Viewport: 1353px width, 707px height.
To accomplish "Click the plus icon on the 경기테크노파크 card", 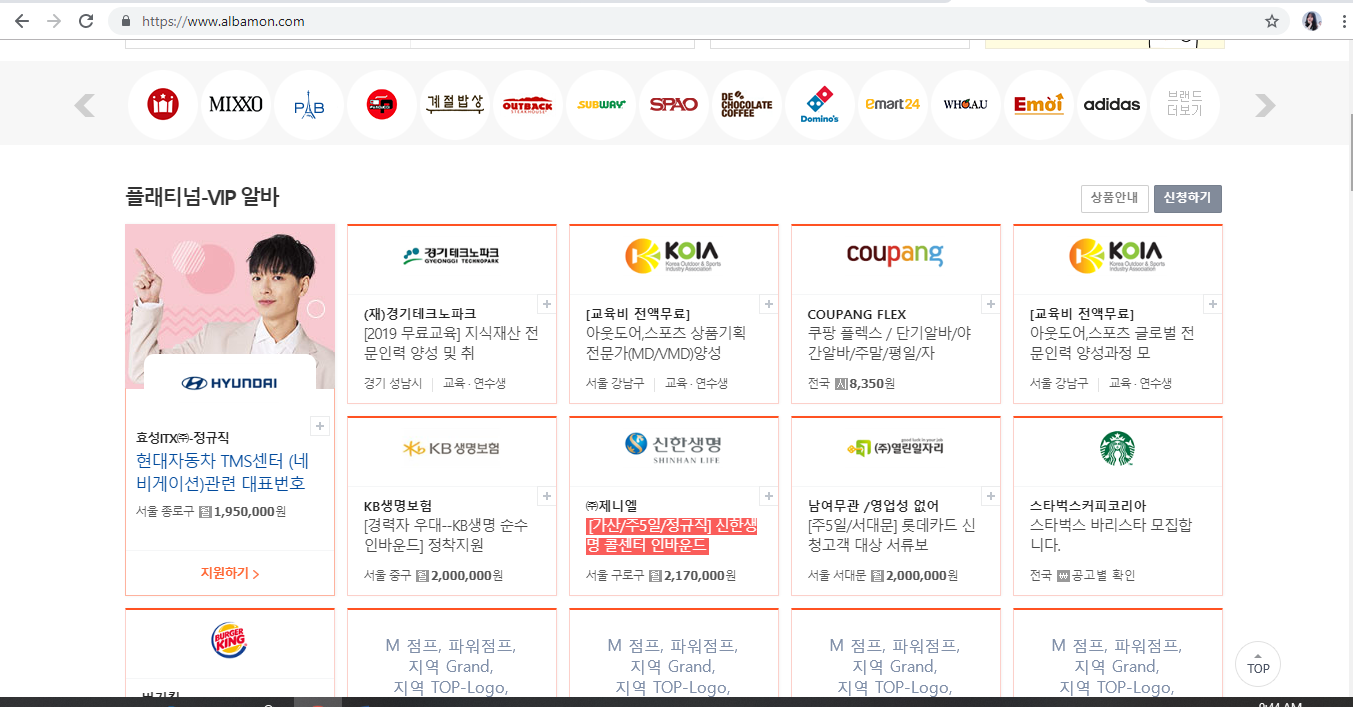I will point(547,304).
